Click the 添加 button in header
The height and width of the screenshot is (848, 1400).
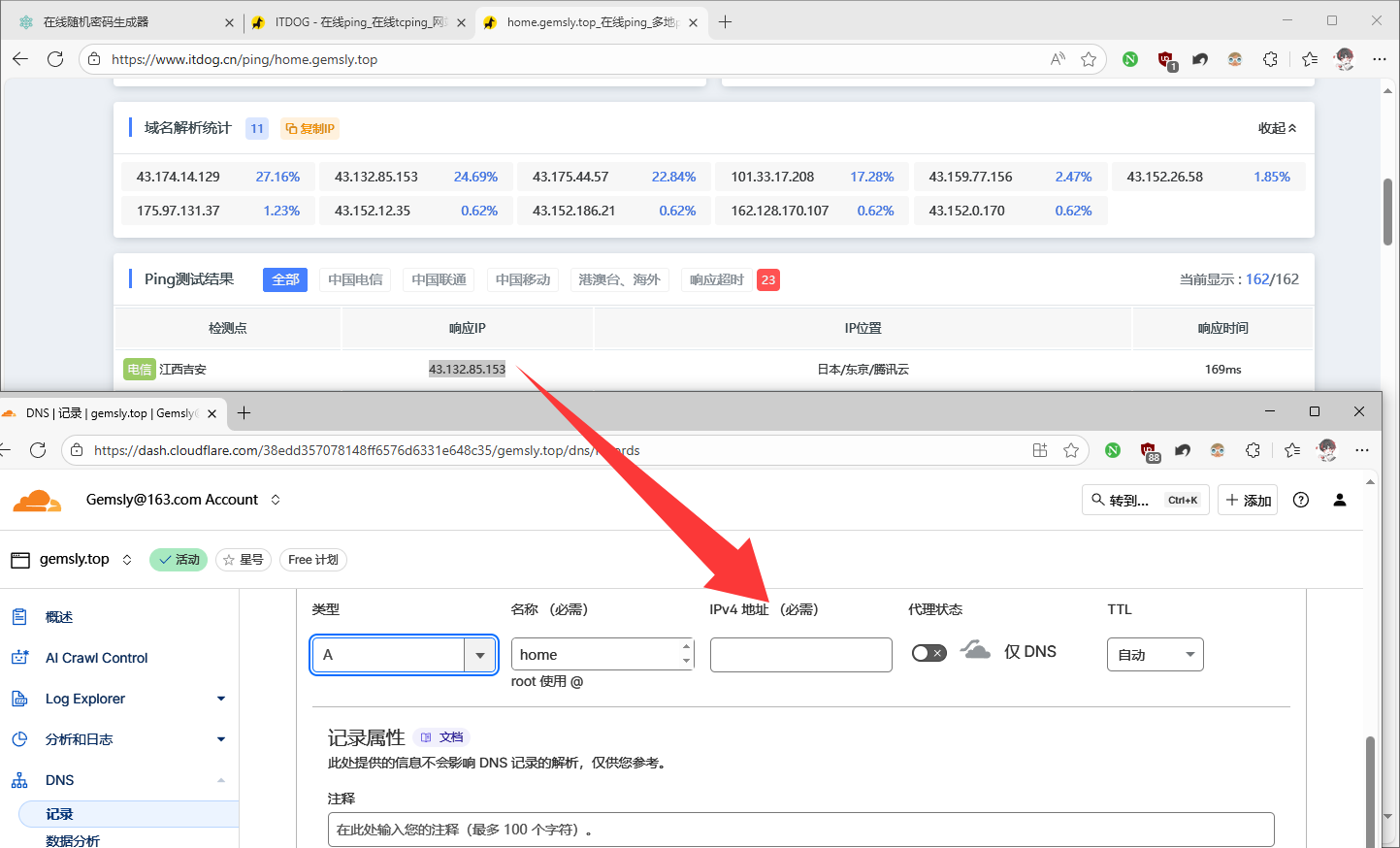tap(1248, 500)
